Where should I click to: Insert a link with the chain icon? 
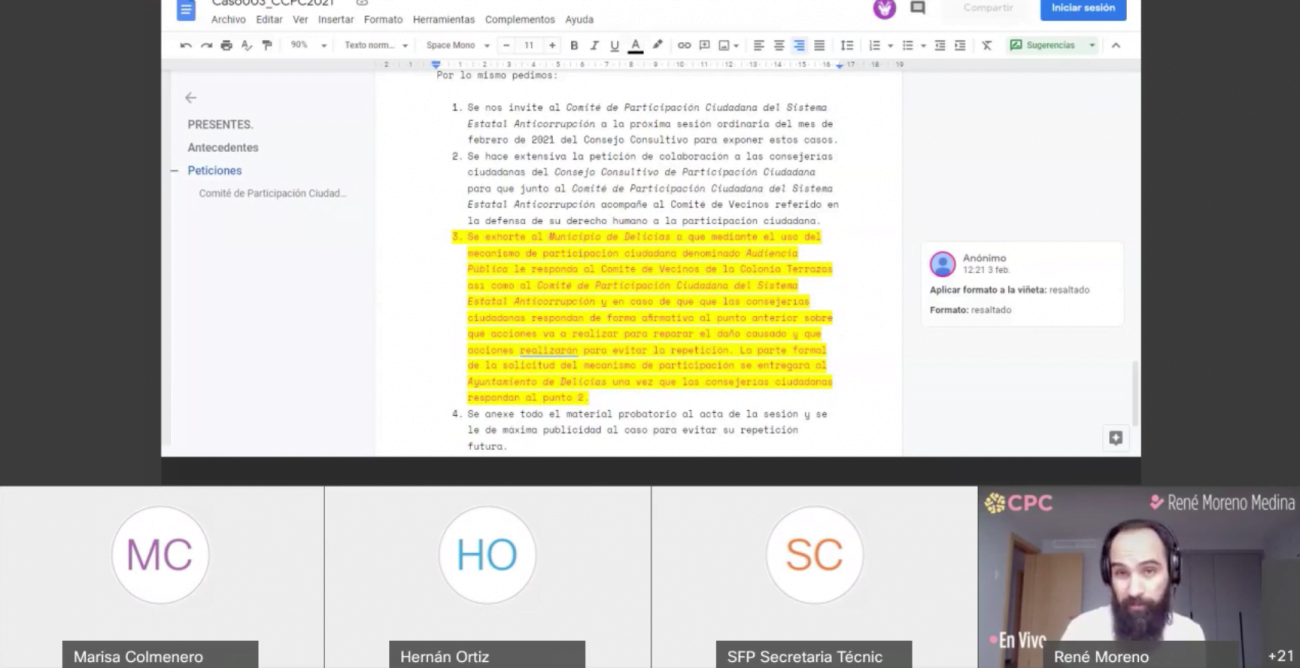click(x=684, y=45)
